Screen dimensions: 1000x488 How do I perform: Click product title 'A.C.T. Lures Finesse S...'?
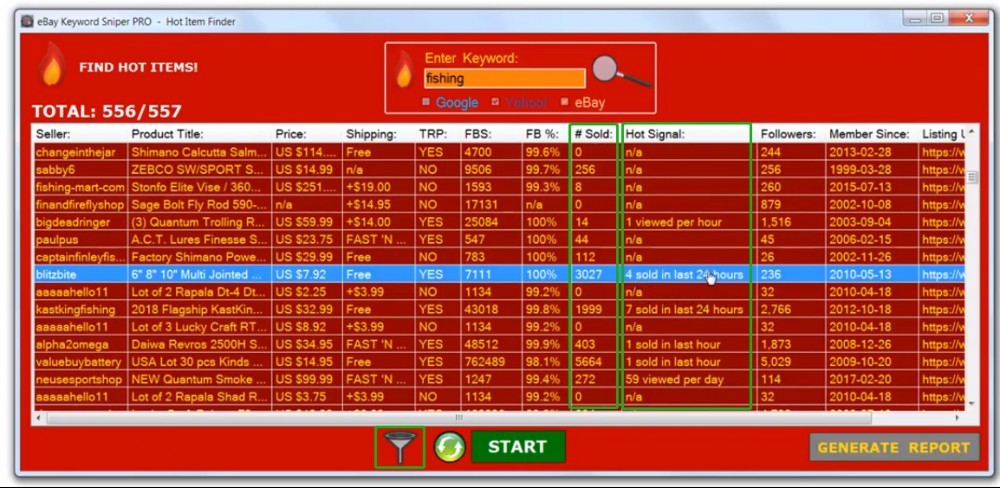[199, 240]
